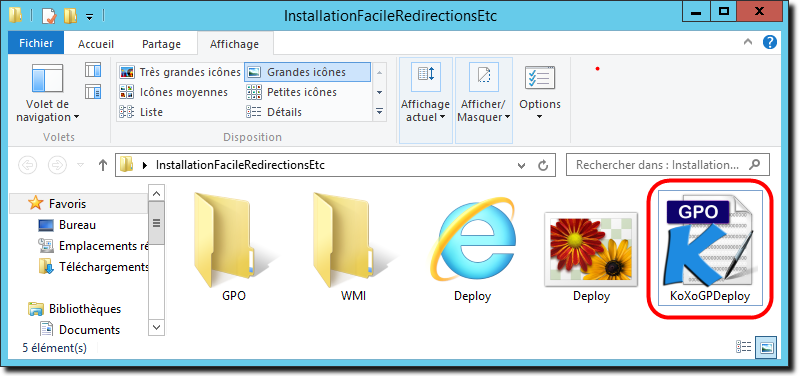Choose Très grandes icônes layout
This screenshot has width=799, height=376.
180,72
